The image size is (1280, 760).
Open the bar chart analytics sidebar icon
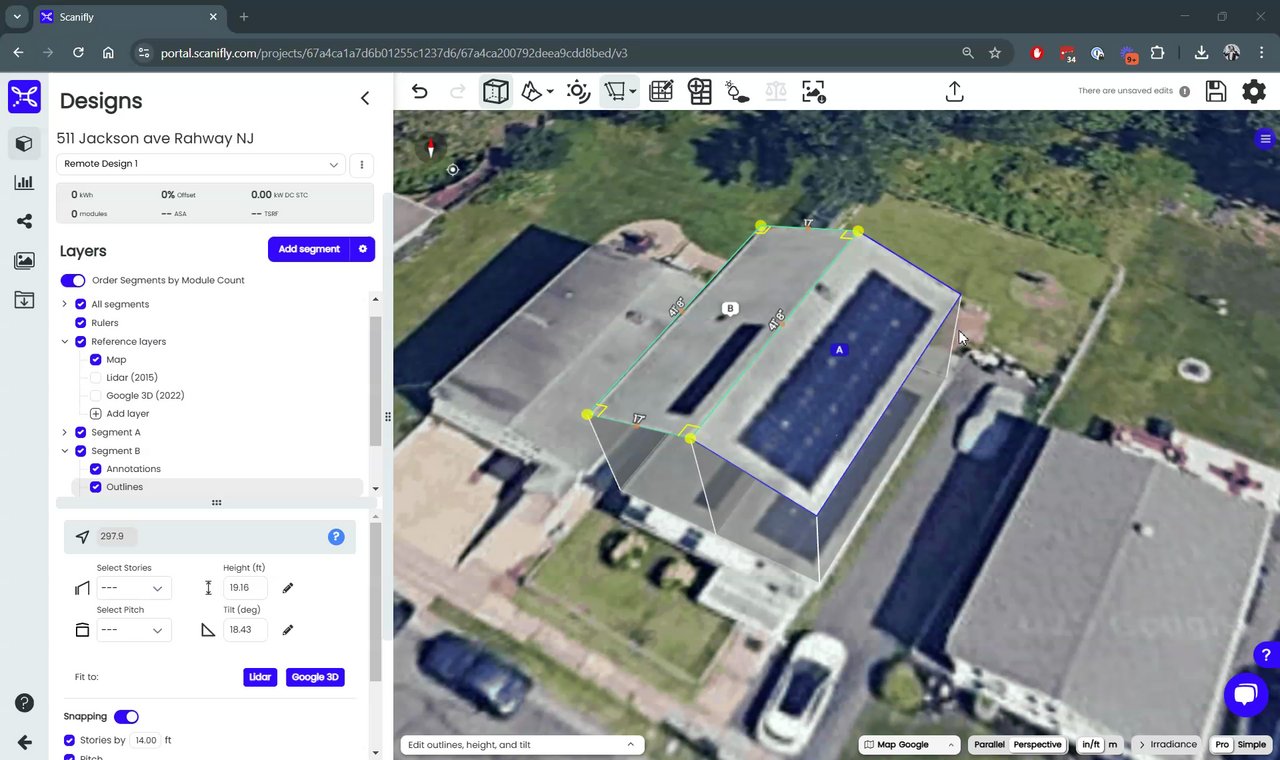(x=24, y=183)
